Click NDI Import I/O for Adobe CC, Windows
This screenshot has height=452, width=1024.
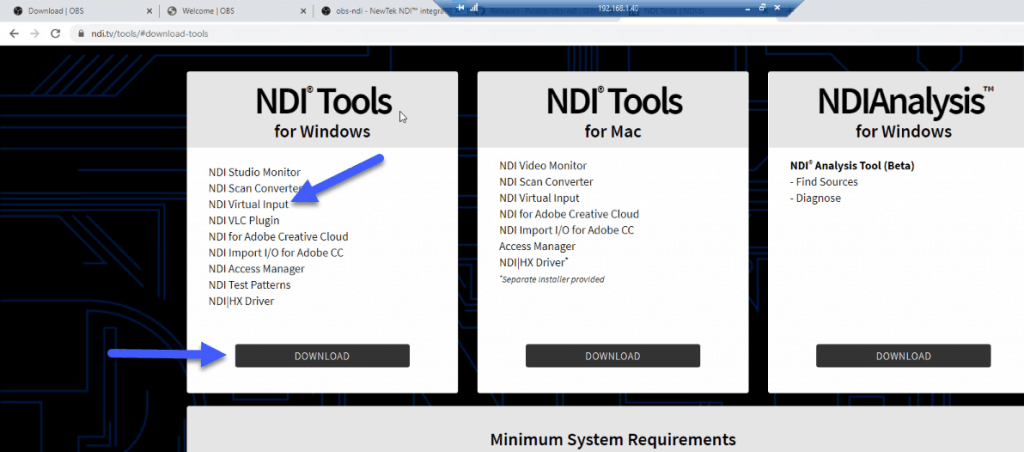tap(276, 253)
